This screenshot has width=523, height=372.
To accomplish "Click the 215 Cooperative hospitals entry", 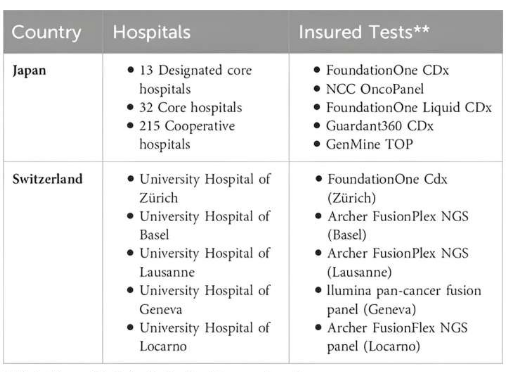I will point(187,135).
